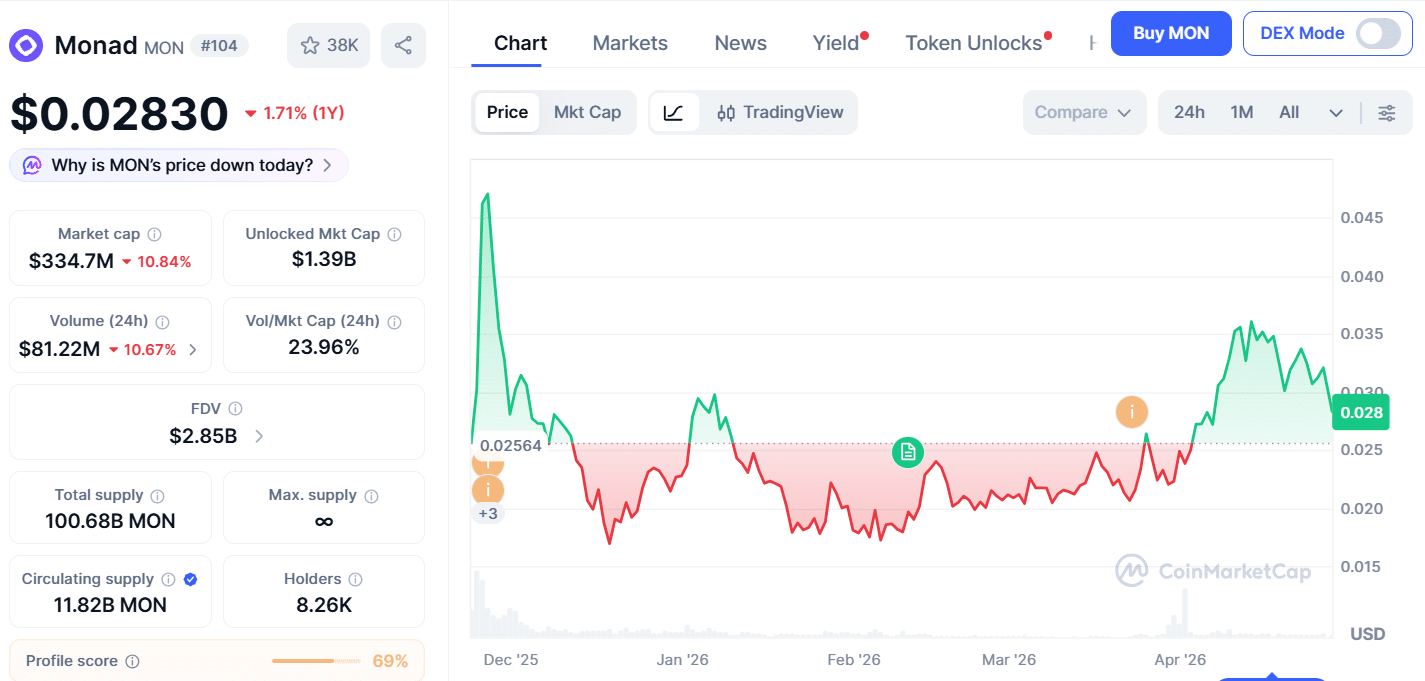Screen dimensions: 1425x681
Task: Click the orange info marker near April
Action: tap(1132, 411)
